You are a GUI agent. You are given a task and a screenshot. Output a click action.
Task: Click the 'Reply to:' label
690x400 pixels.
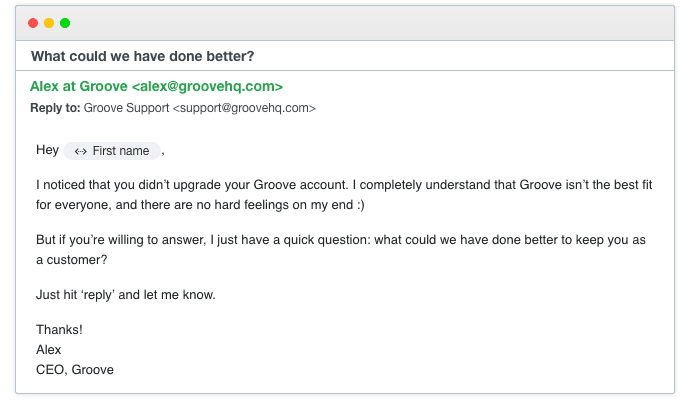coord(55,107)
